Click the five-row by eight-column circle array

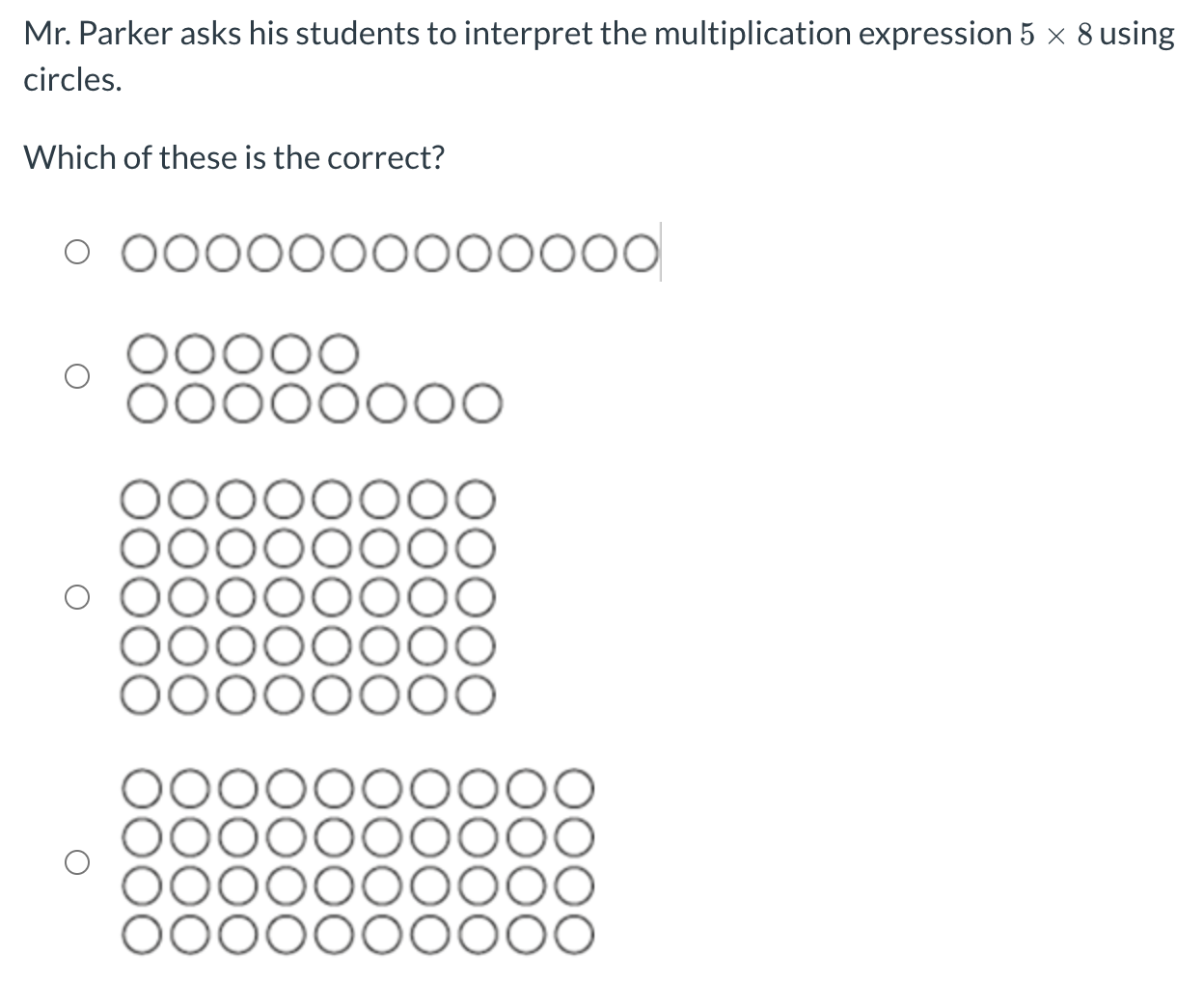(x=309, y=597)
